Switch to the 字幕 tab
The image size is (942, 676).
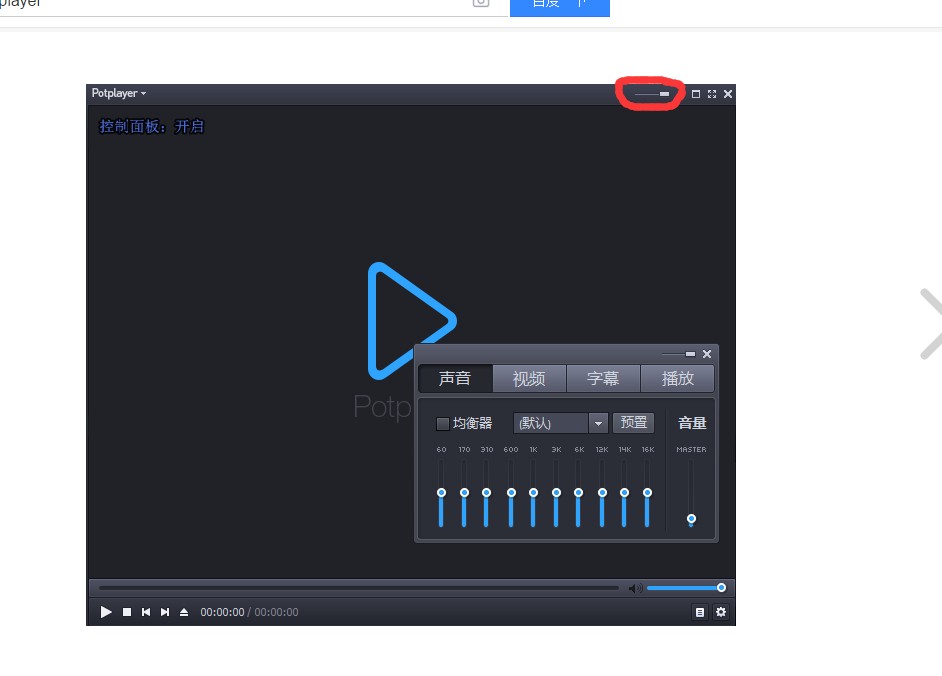[x=603, y=378]
